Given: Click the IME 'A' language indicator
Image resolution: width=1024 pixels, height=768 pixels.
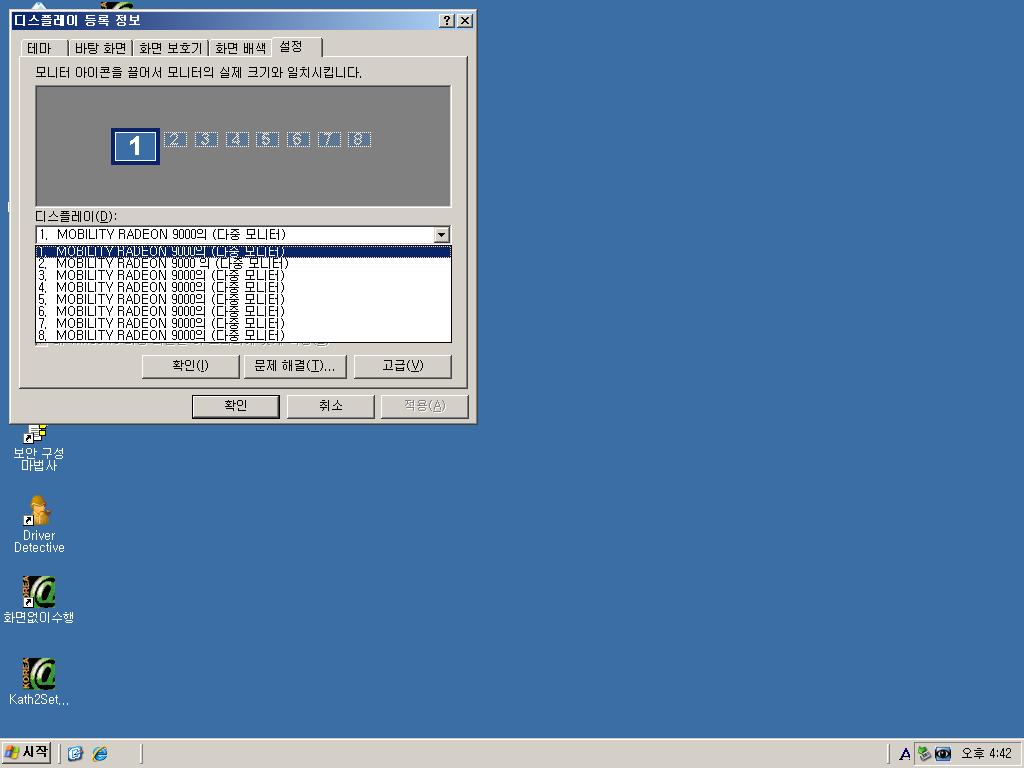Looking at the screenshot, I should tap(904, 754).
